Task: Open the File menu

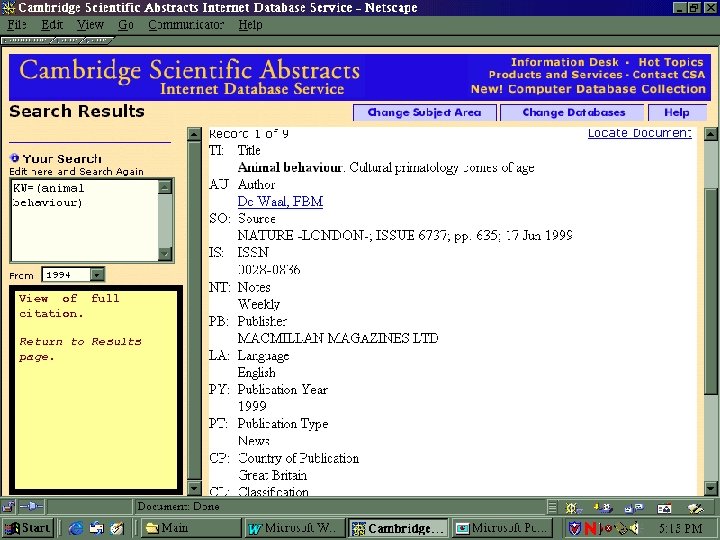Action: [17, 25]
